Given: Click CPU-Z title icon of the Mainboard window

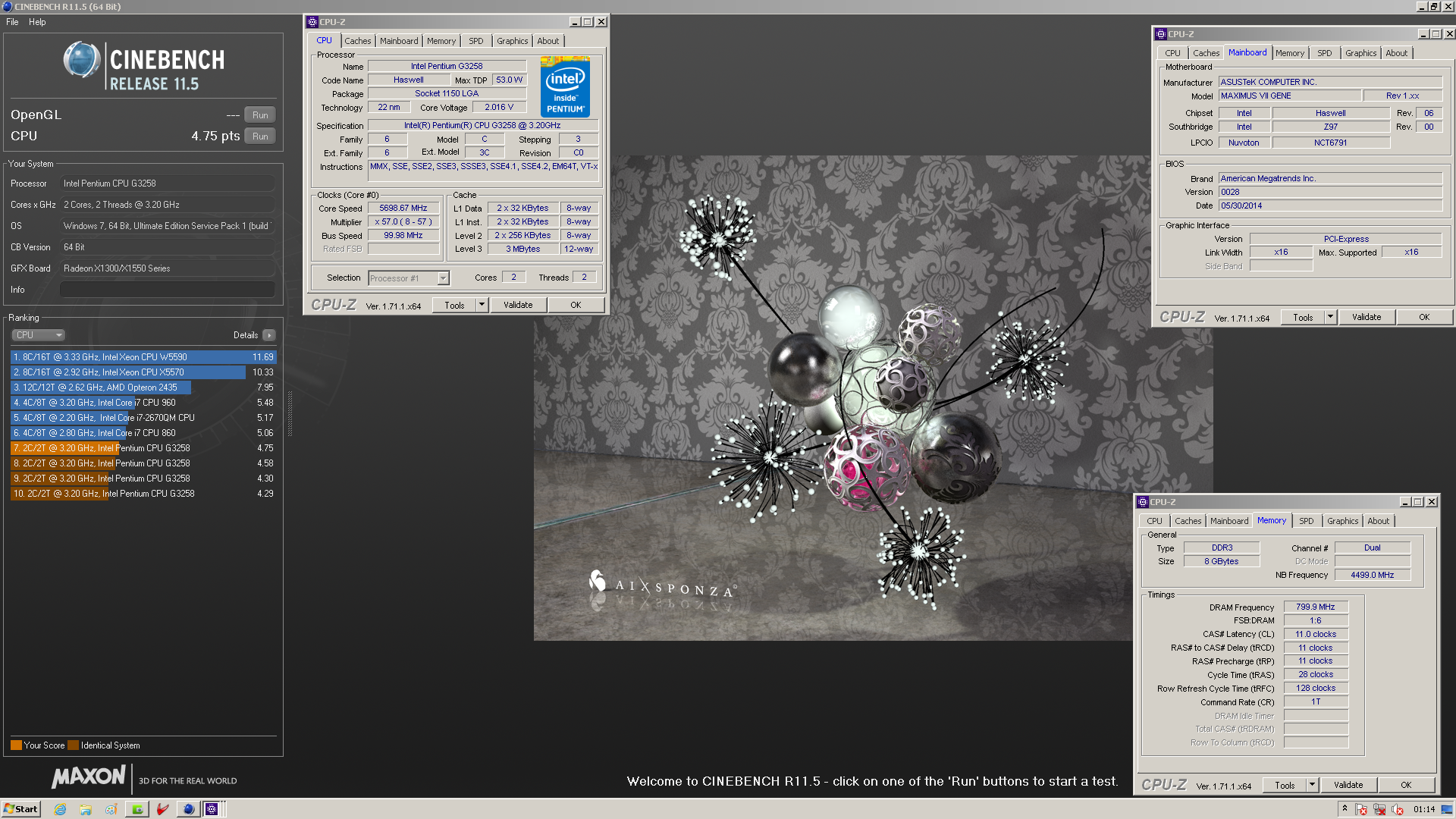Looking at the screenshot, I should coord(1160,34).
